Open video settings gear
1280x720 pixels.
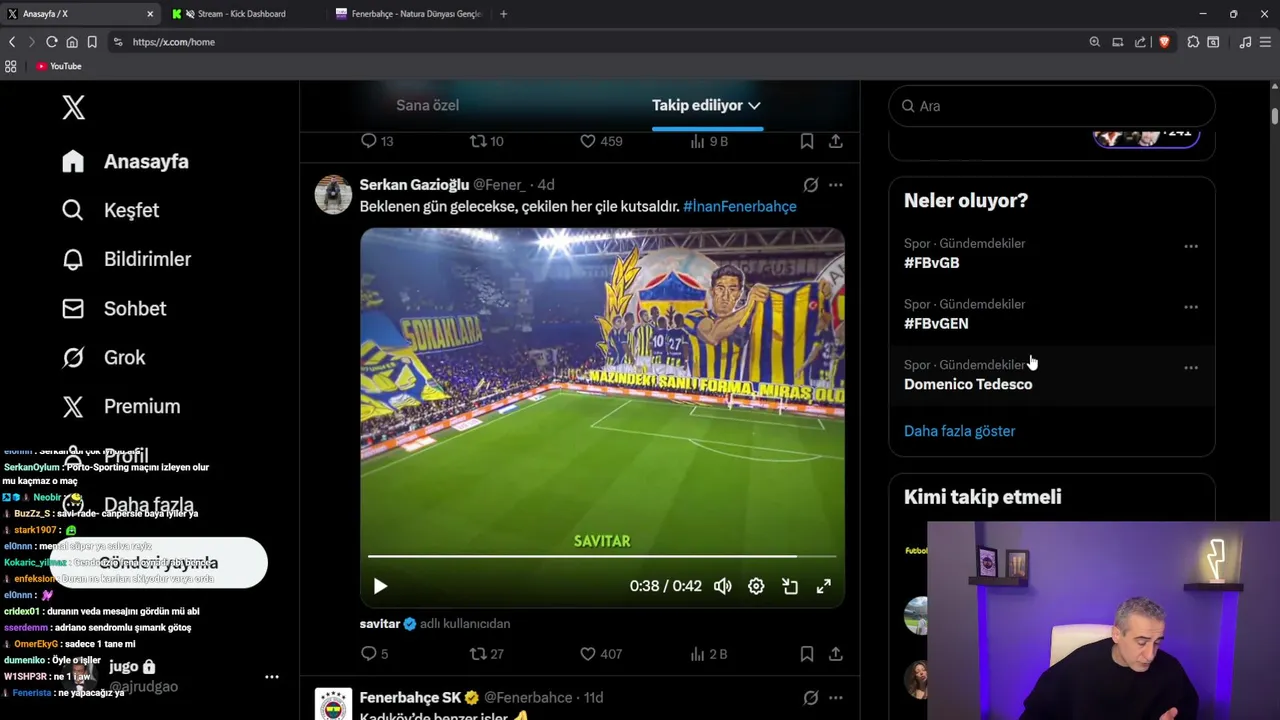tap(756, 587)
